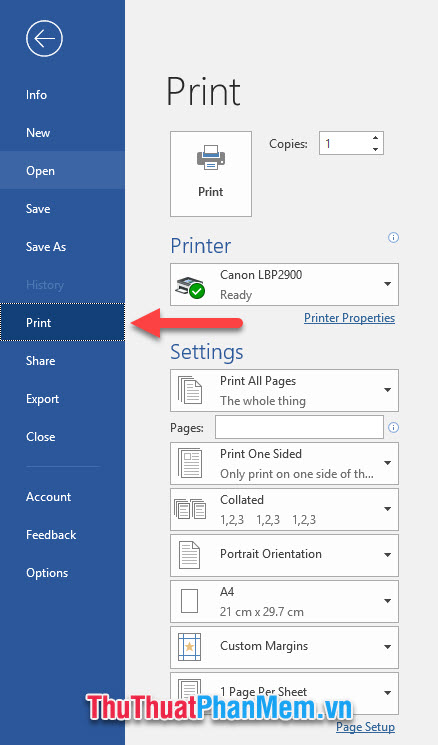Click the info icon next to Pages field
This screenshot has width=438, height=745.
point(393,427)
